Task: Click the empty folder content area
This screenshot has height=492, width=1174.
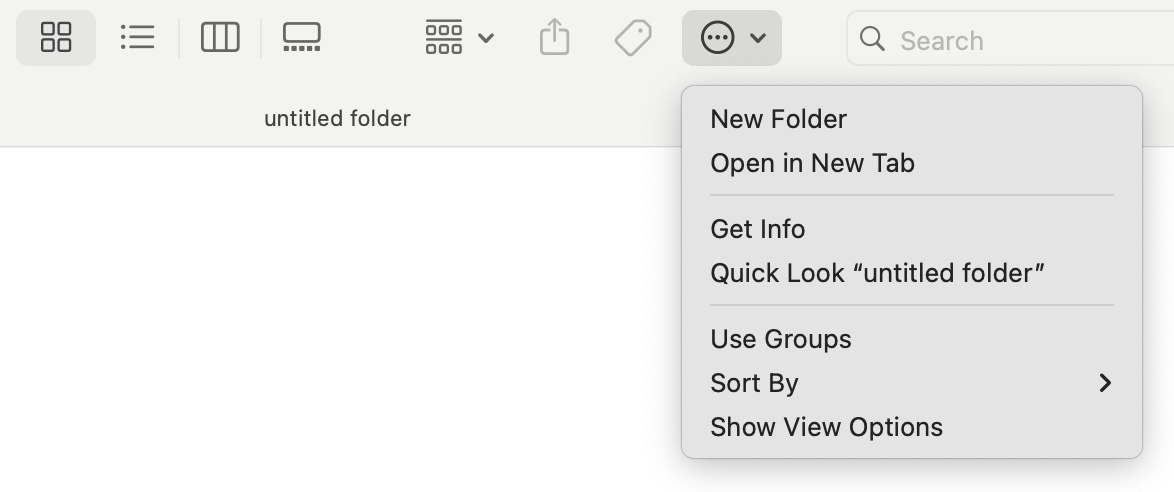Action: pyautogui.click(x=340, y=320)
